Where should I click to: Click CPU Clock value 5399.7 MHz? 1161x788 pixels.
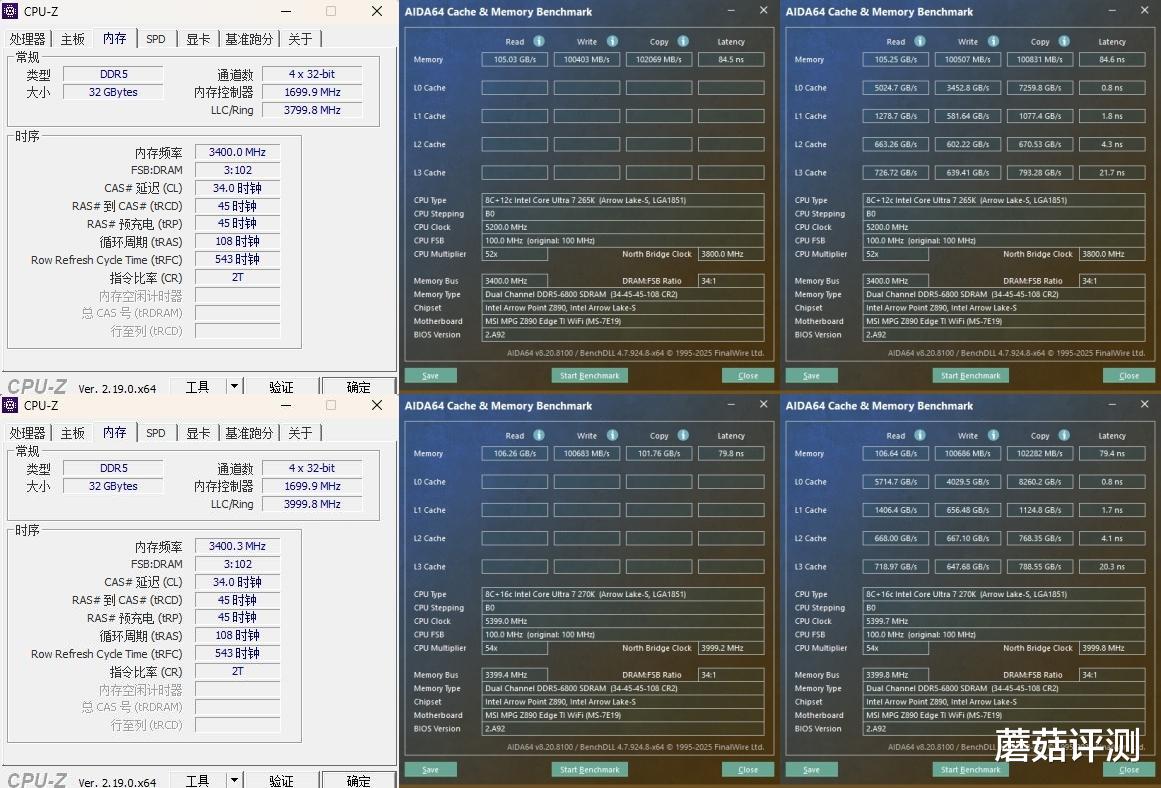point(1005,621)
